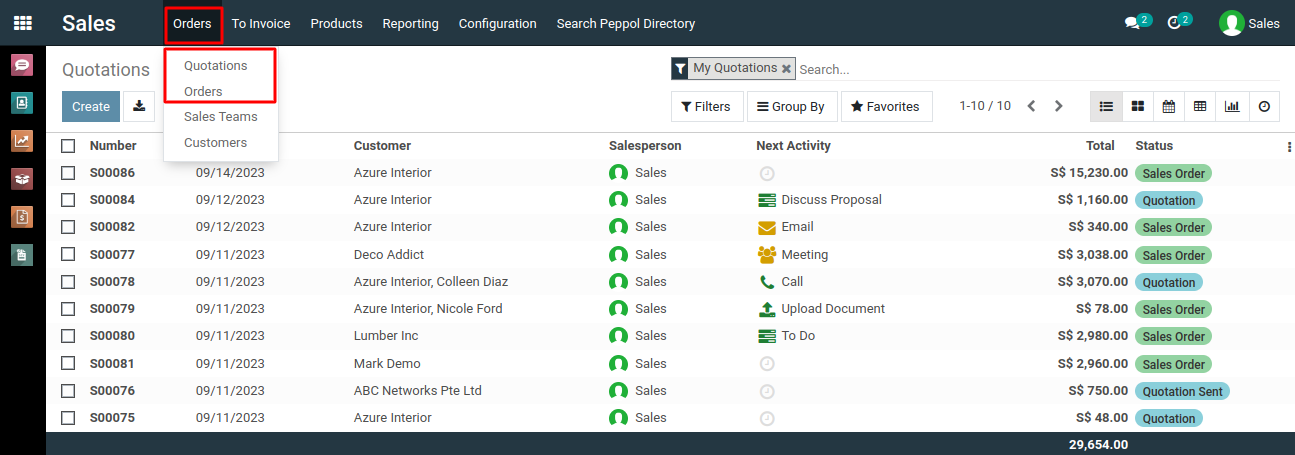Viewport: 1295px width, 455px height.
Task: Expand the Filters dropdown
Action: (x=705, y=107)
